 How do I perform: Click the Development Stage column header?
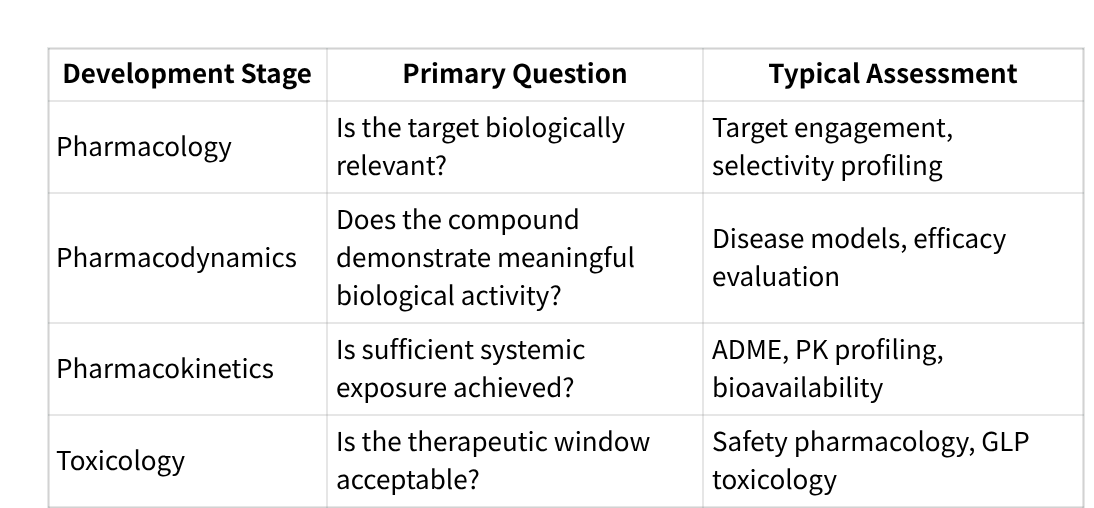pos(187,74)
